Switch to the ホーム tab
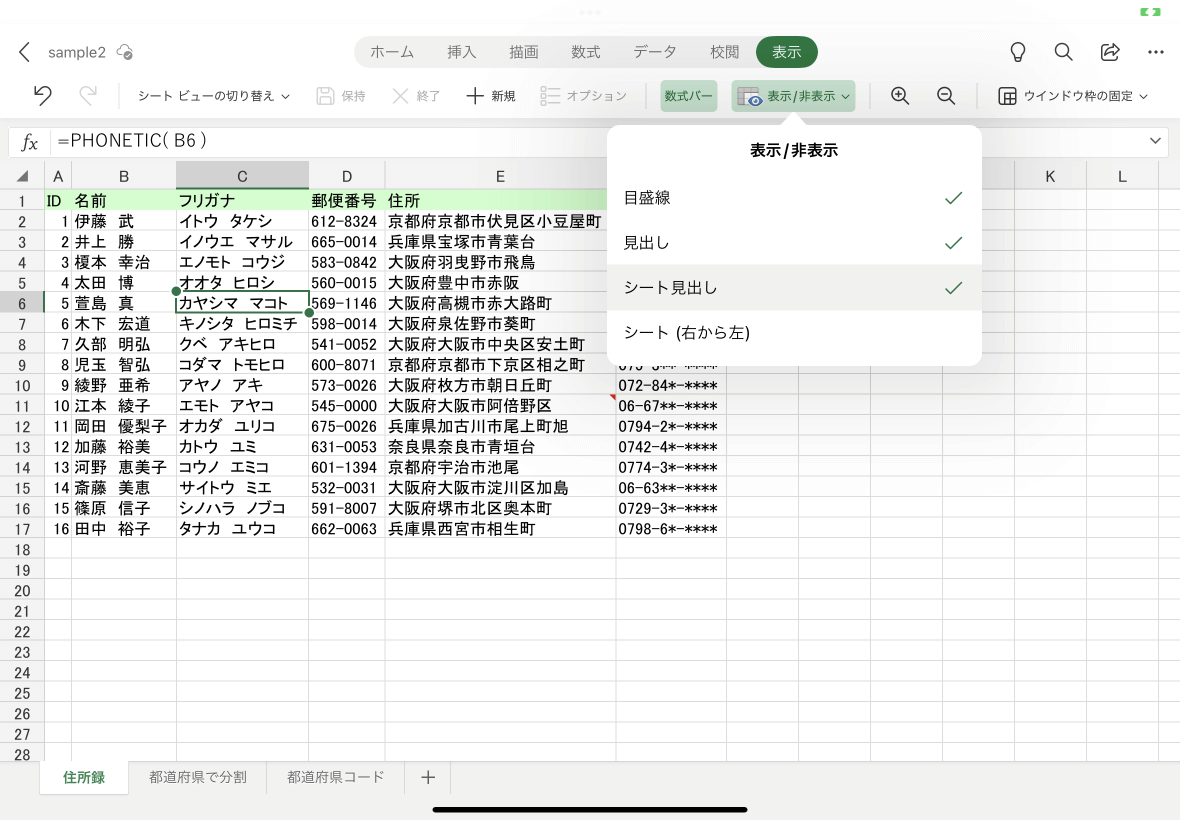Image resolution: width=1180 pixels, height=820 pixels. coord(391,52)
